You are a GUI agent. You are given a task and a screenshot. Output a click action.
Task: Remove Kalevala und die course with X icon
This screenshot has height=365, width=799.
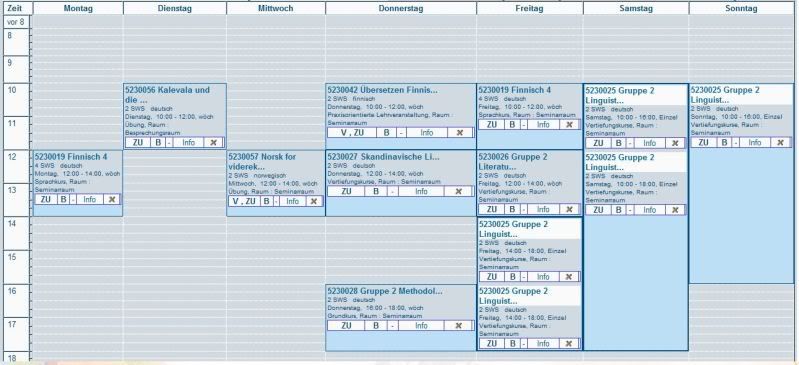214,143
